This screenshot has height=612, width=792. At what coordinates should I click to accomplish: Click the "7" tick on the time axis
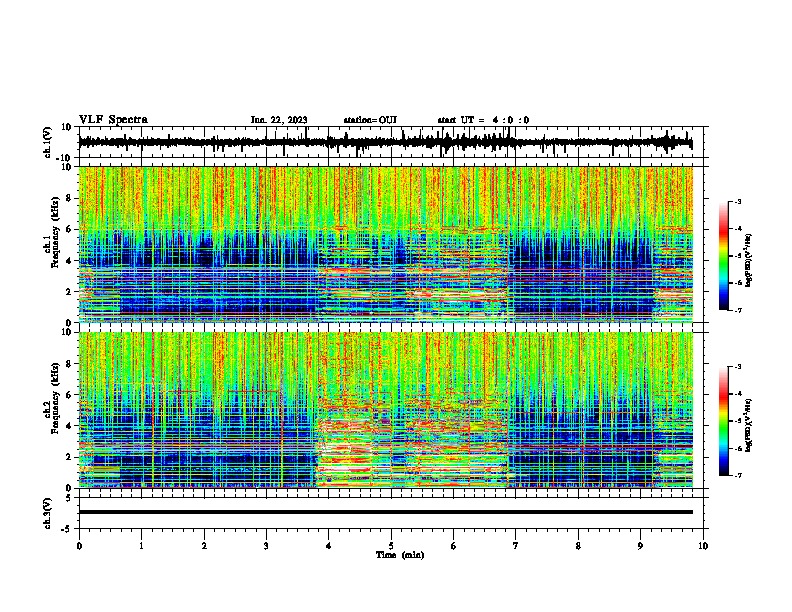pos(516,546)
